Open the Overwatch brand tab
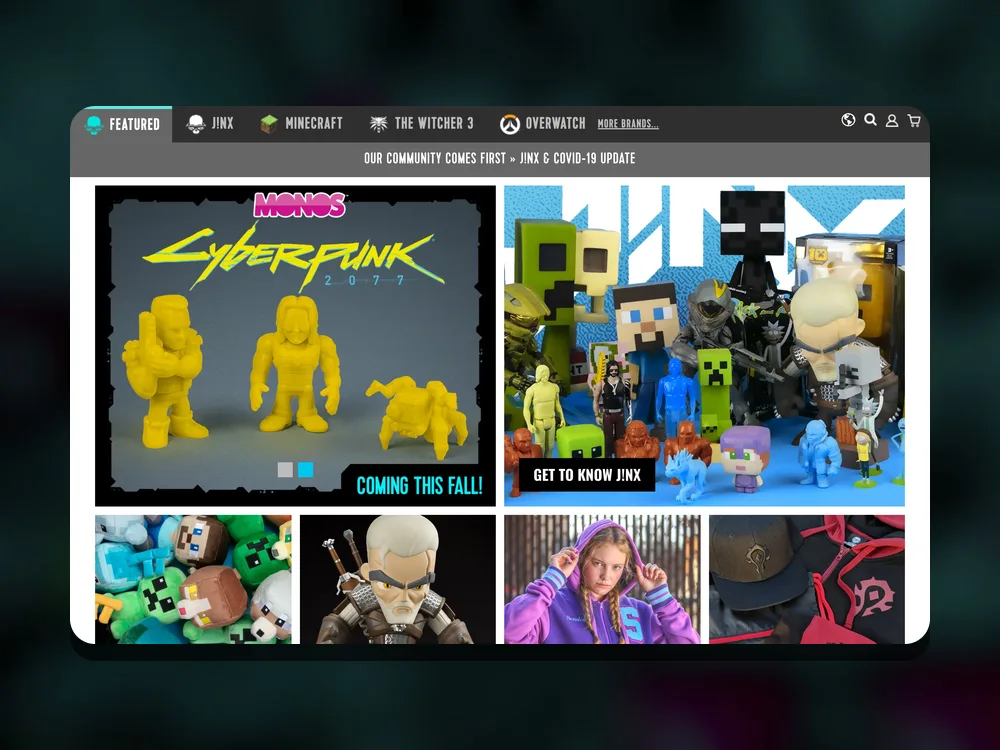The image size is (1000, 750). pos(543,124)
